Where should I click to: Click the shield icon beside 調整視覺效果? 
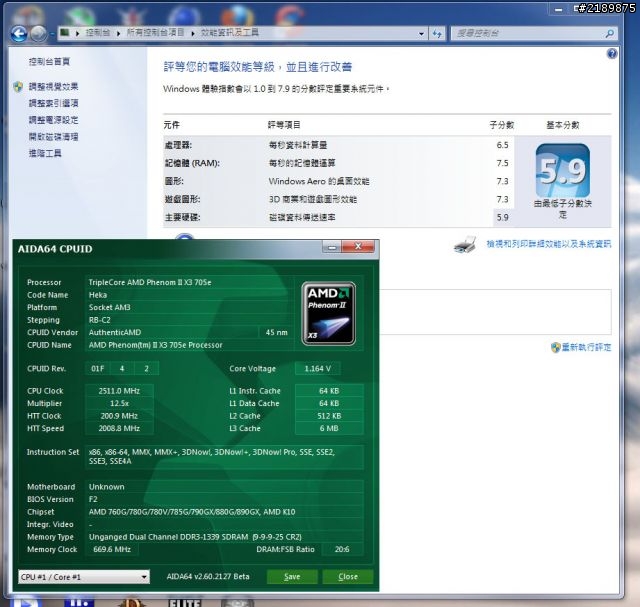(x=18, y=87)
